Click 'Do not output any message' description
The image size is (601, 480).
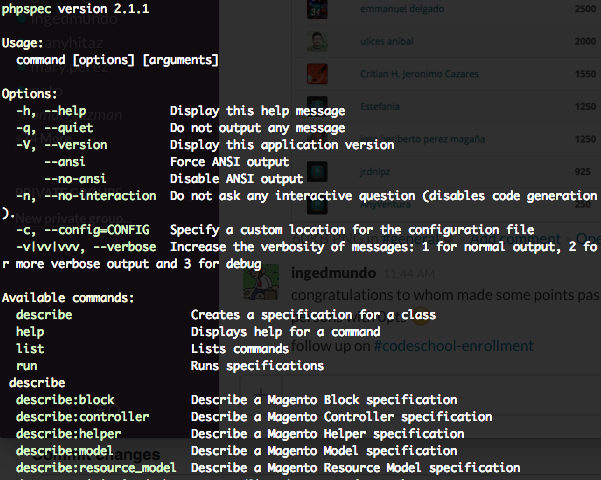click(258, 128)
